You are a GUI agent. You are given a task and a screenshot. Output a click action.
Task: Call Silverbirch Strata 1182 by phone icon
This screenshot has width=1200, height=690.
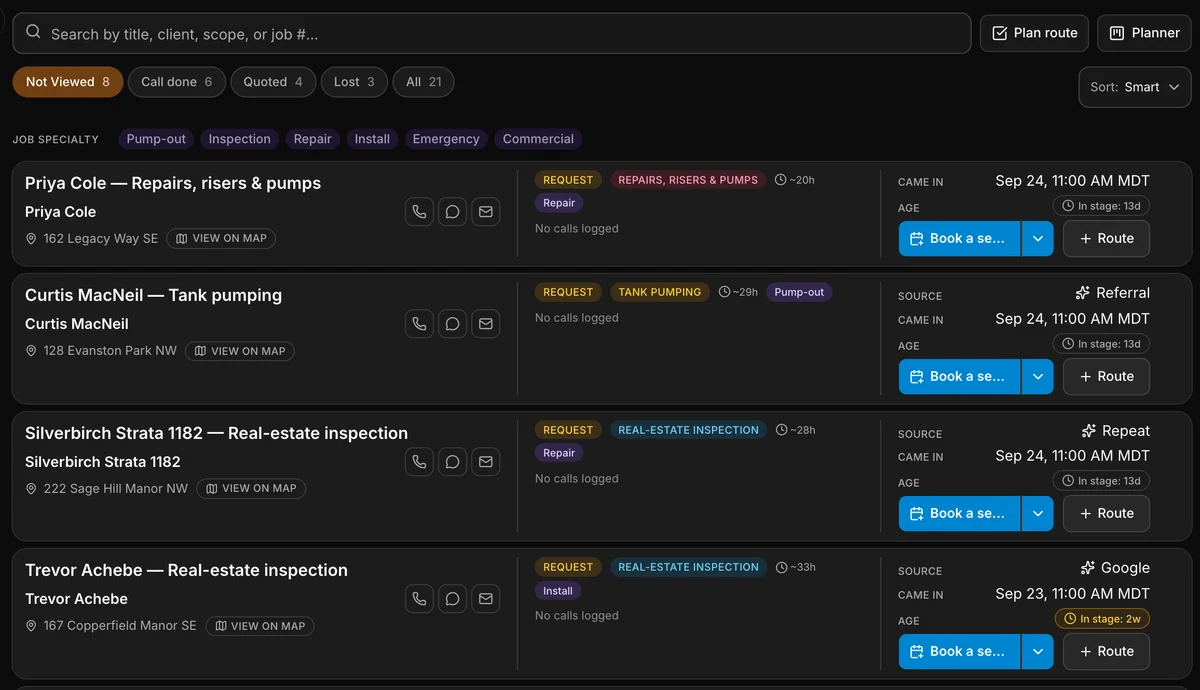point(419,462)
